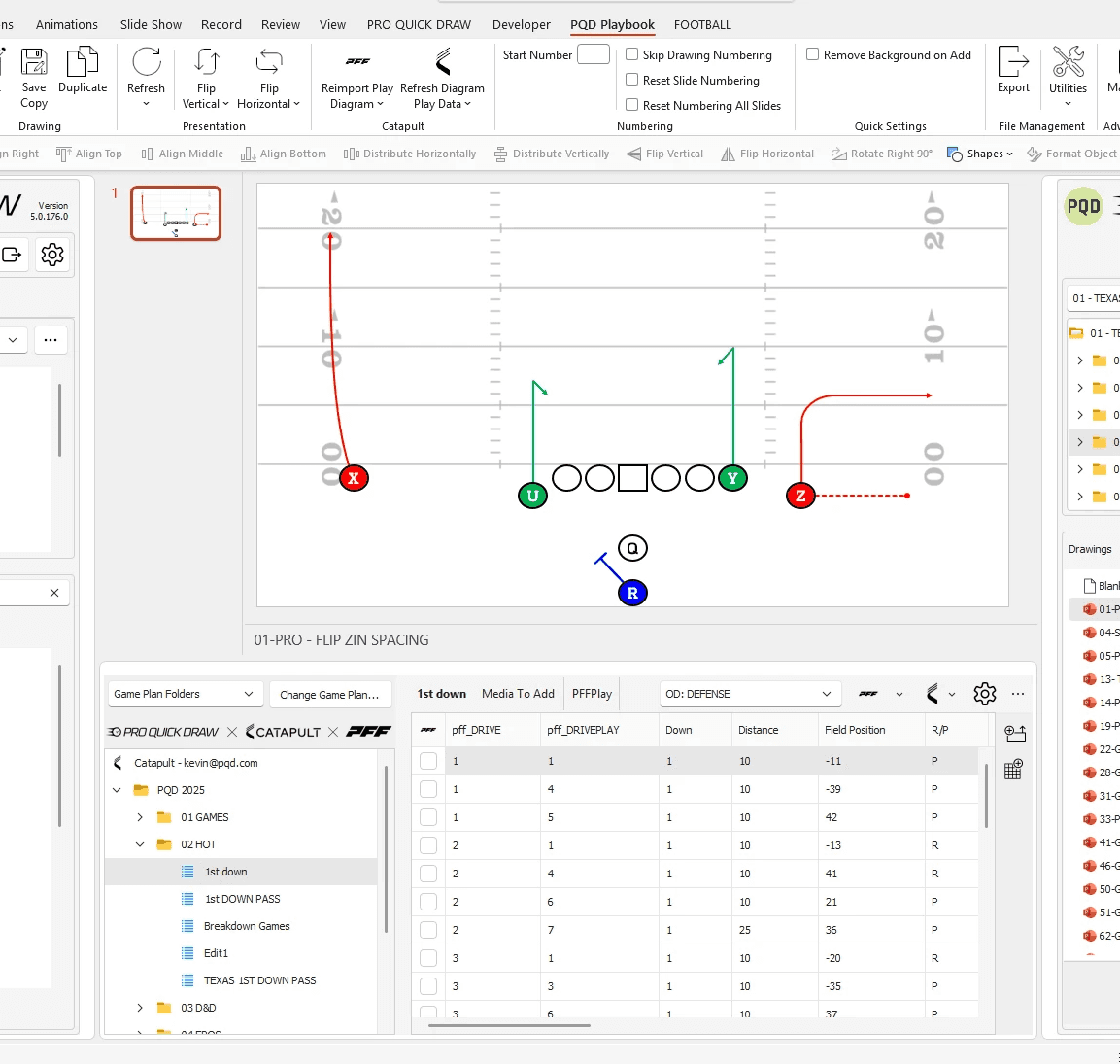The width and height of the screenshot is (1120, 1064).
Task: Click the table horizontal scrollbar
Action: [x=509, y=1025]
